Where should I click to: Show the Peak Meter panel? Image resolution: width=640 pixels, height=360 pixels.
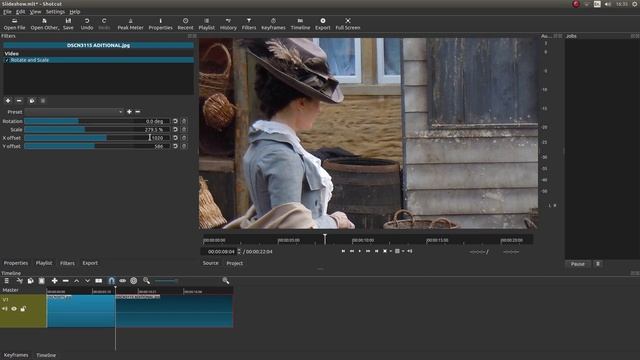coord(130,24)
